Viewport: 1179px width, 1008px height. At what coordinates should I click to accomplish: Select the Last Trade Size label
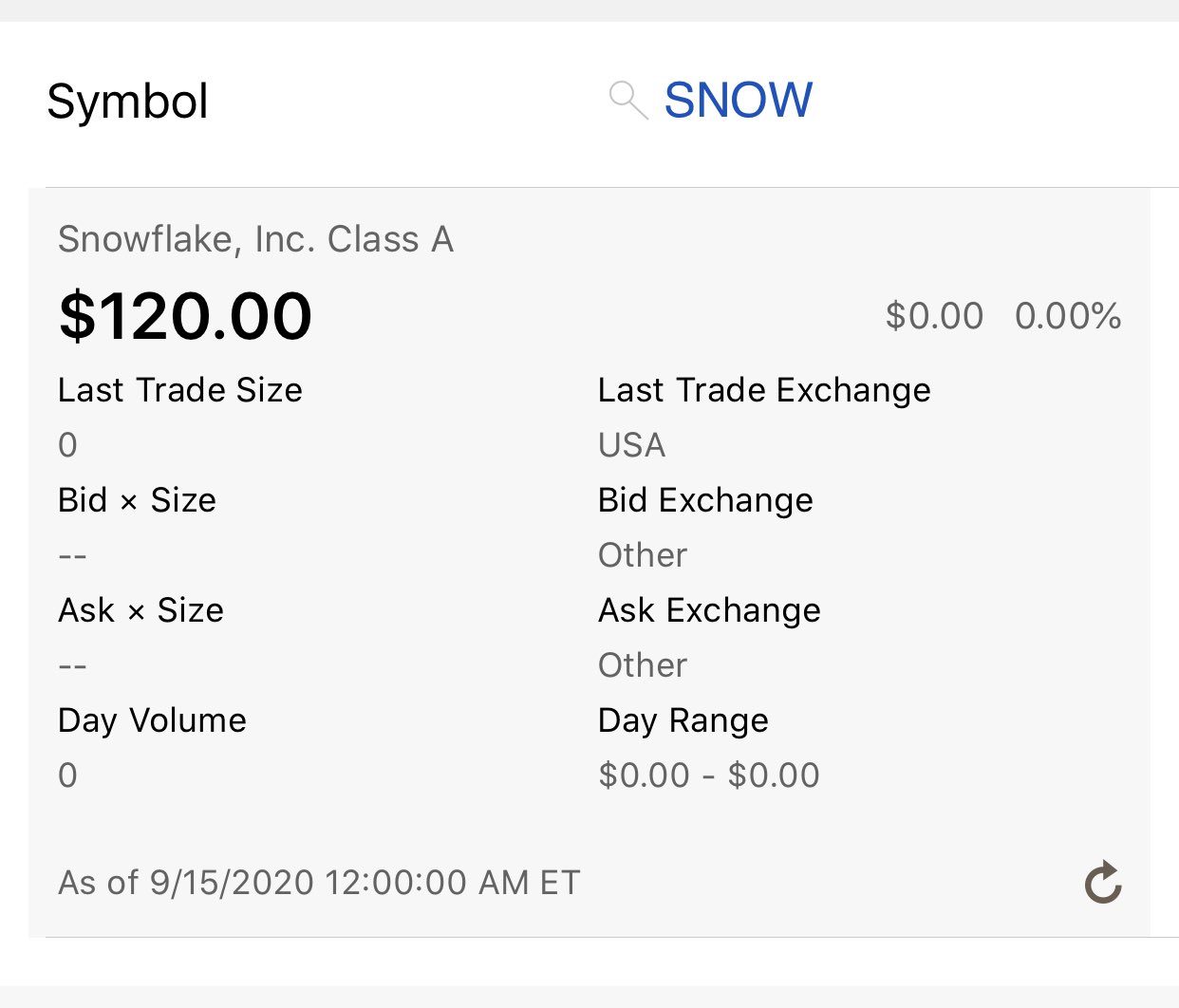(180, 390)
